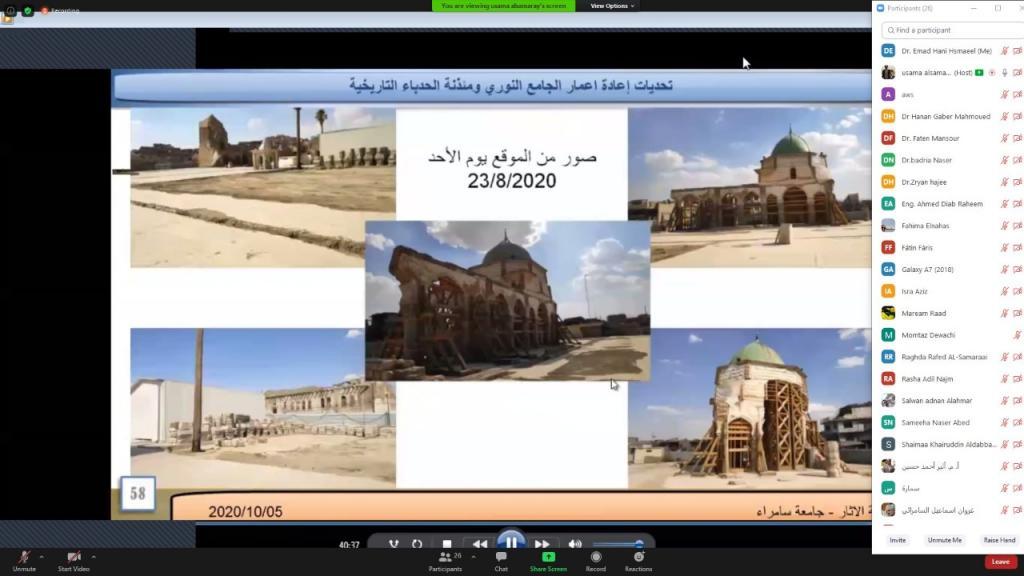Pause the shared video player

(510, 543)
